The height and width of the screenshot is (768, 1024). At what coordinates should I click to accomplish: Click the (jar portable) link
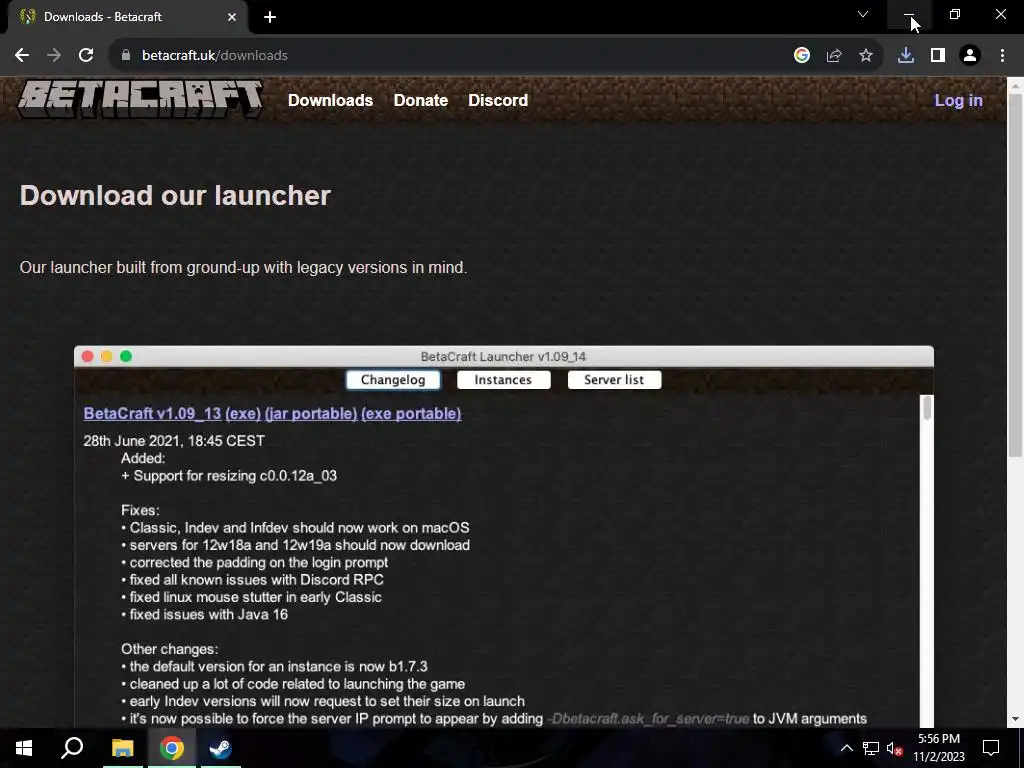tap(311, 413)
